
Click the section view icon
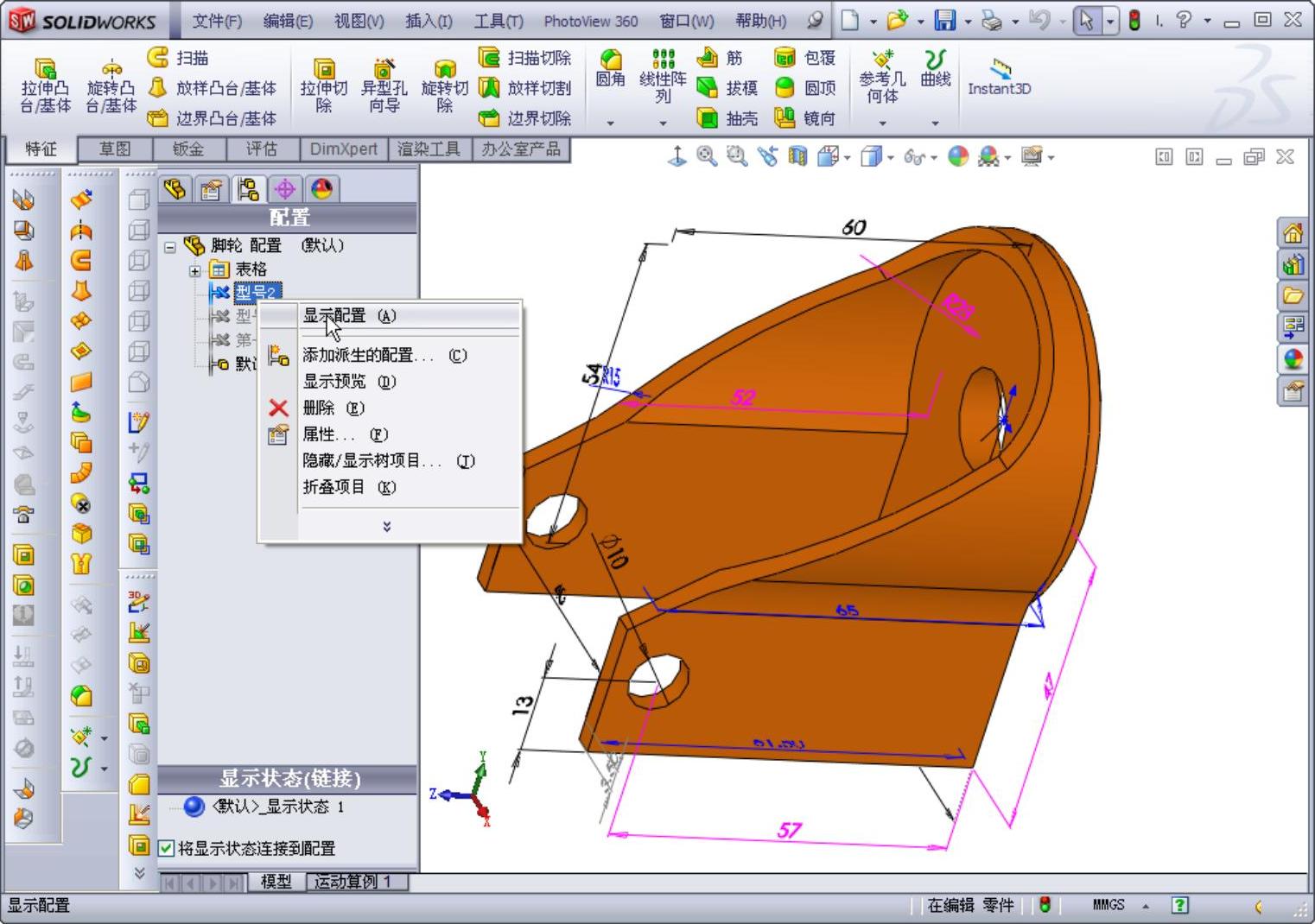click(797, 156)
